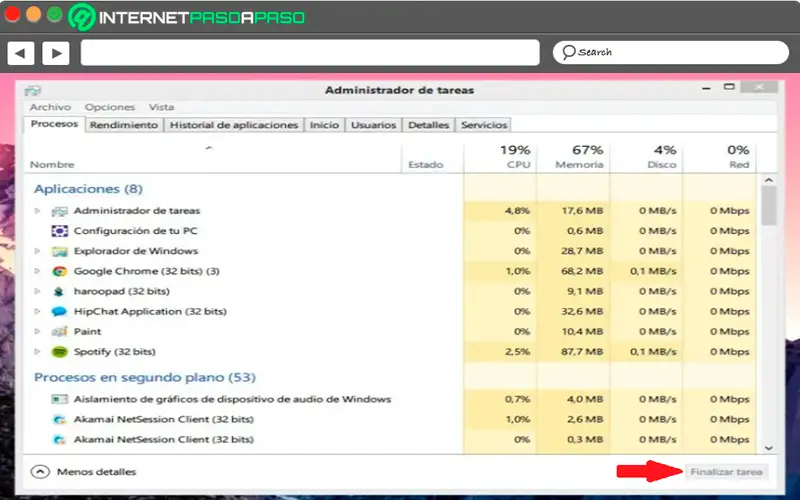Viewport: 800px width, 500px height.
Task: Open the Opciones menu
Action: tap(110, 107)
